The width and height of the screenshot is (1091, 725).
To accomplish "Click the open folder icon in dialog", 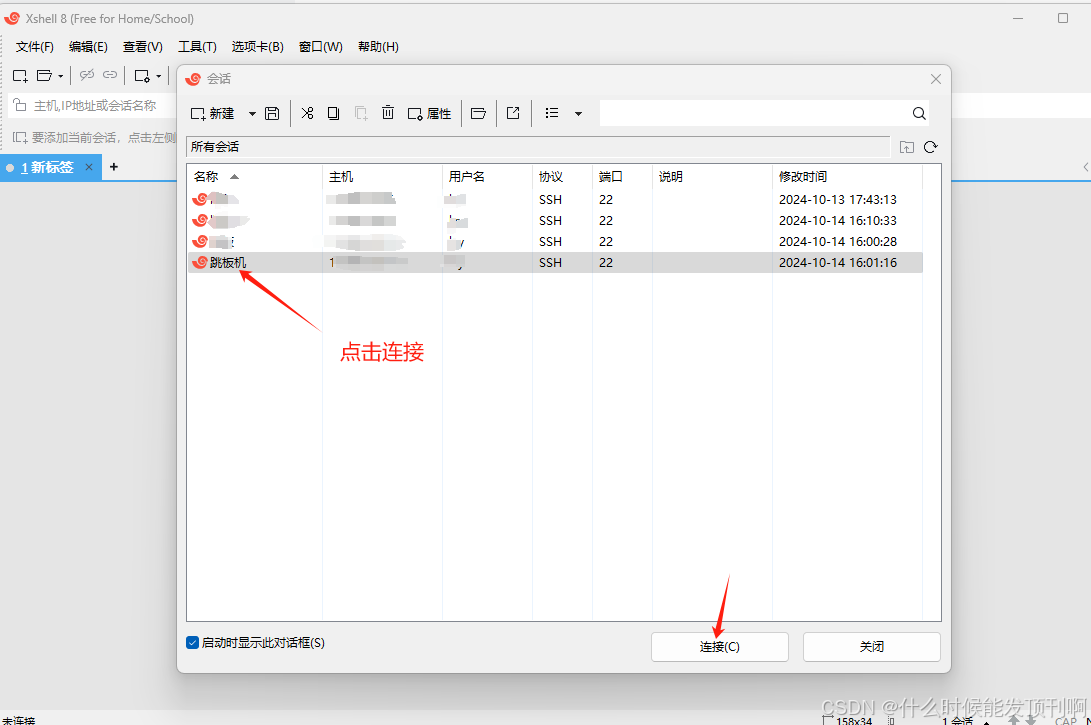I will (478, 113).
